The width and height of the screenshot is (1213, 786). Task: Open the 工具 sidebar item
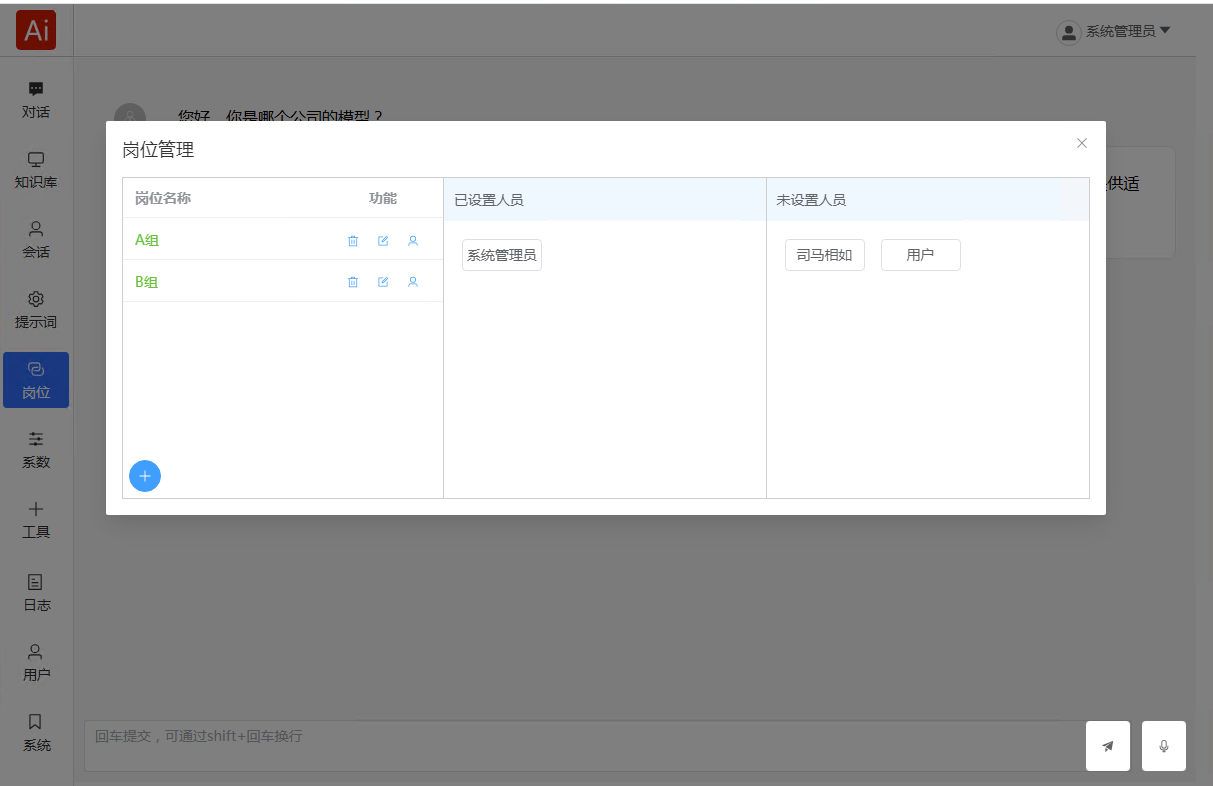[x=36, y=520]
